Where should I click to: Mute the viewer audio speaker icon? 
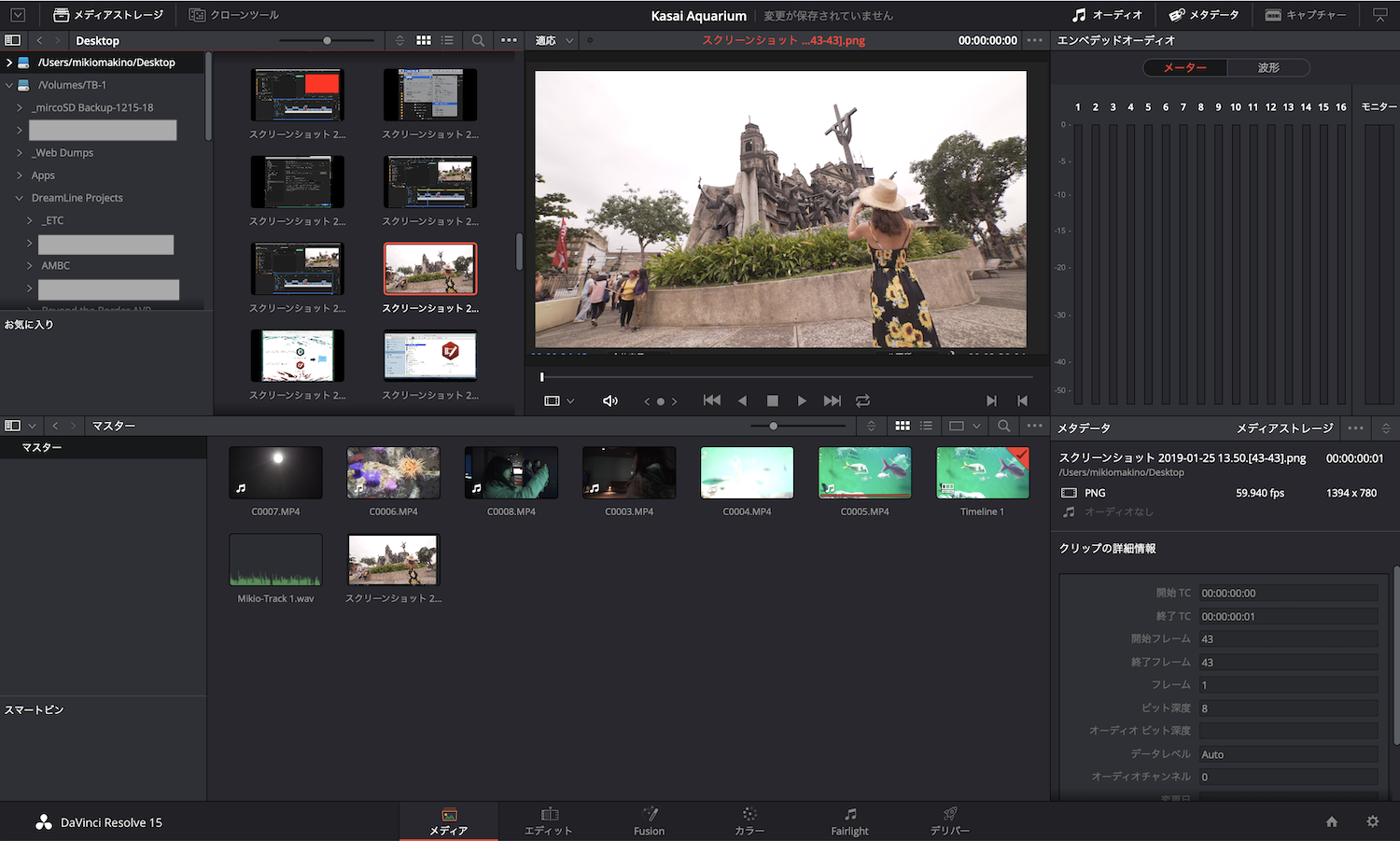coord(610,400)
